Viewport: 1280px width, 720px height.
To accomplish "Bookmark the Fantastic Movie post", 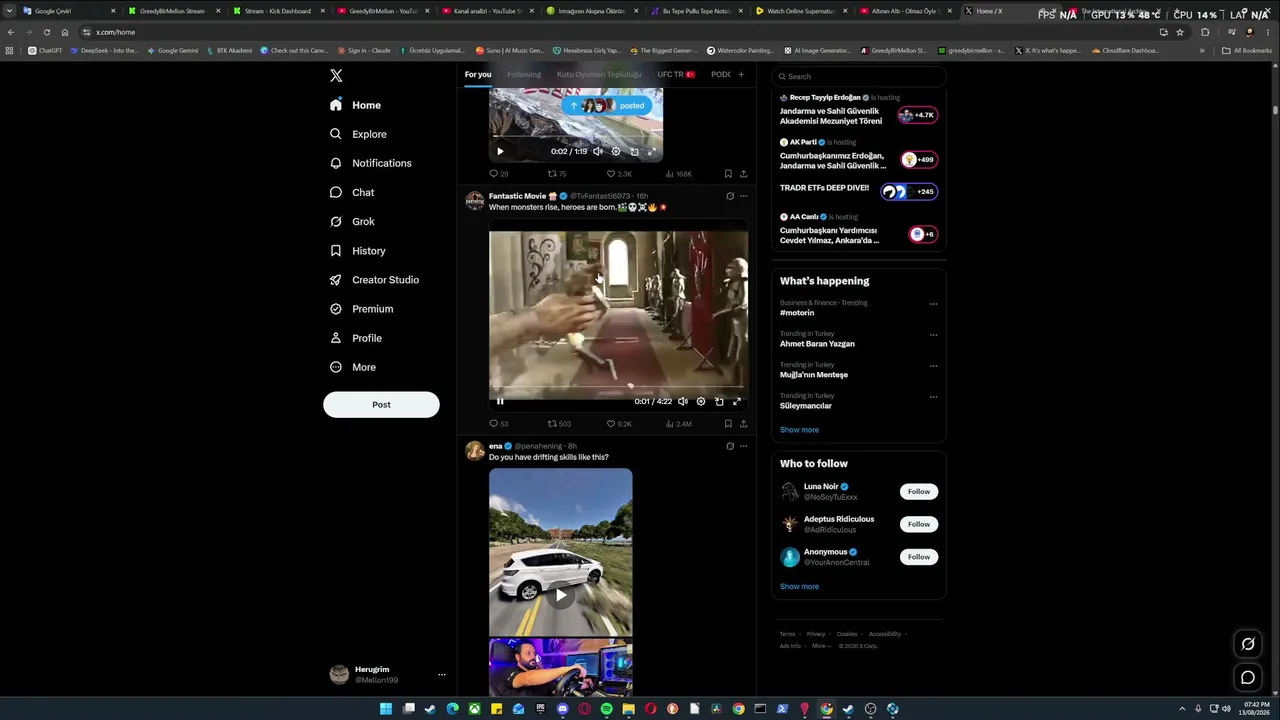I will tap(728, 424).
